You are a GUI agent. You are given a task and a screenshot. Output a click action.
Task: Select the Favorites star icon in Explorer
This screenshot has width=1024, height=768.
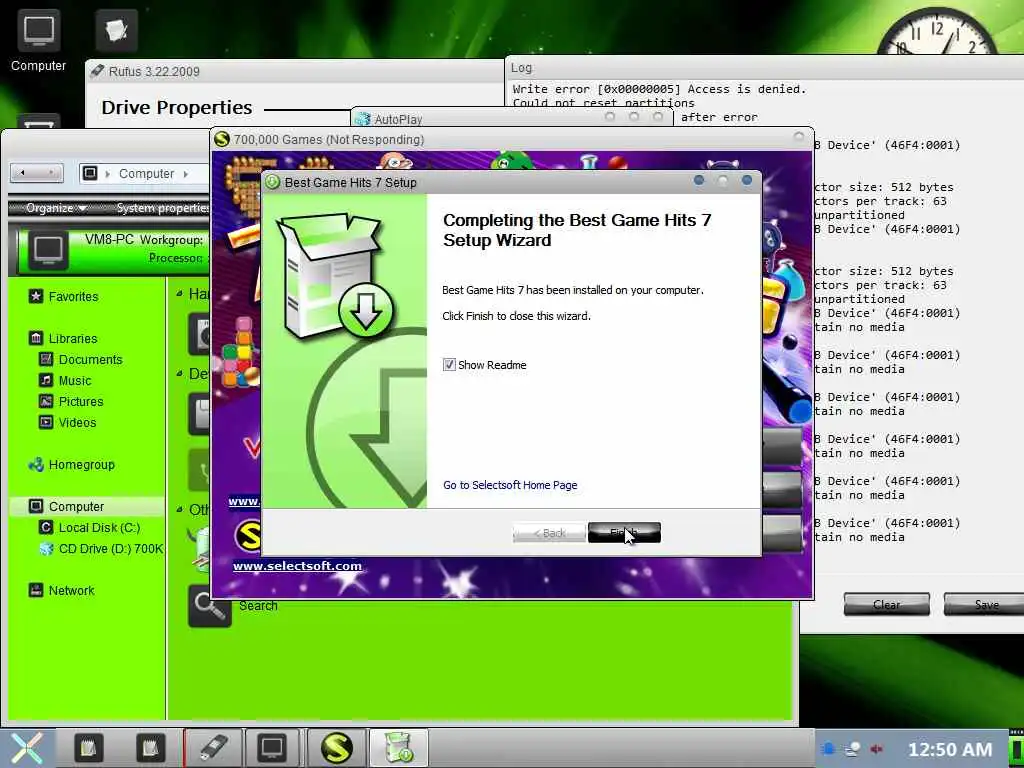point(36,296)
